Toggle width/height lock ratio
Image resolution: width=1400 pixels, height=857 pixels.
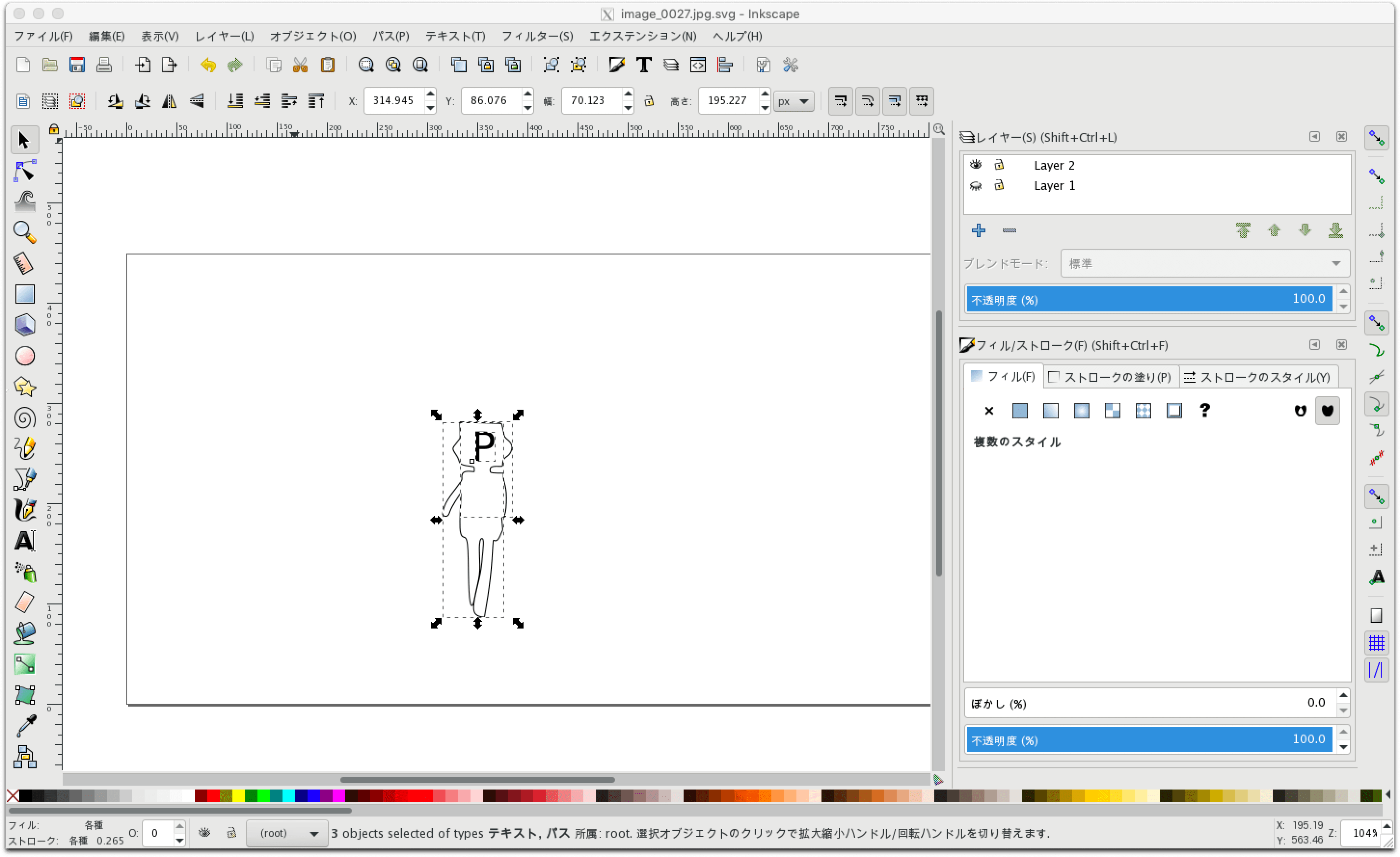(649, 101)
